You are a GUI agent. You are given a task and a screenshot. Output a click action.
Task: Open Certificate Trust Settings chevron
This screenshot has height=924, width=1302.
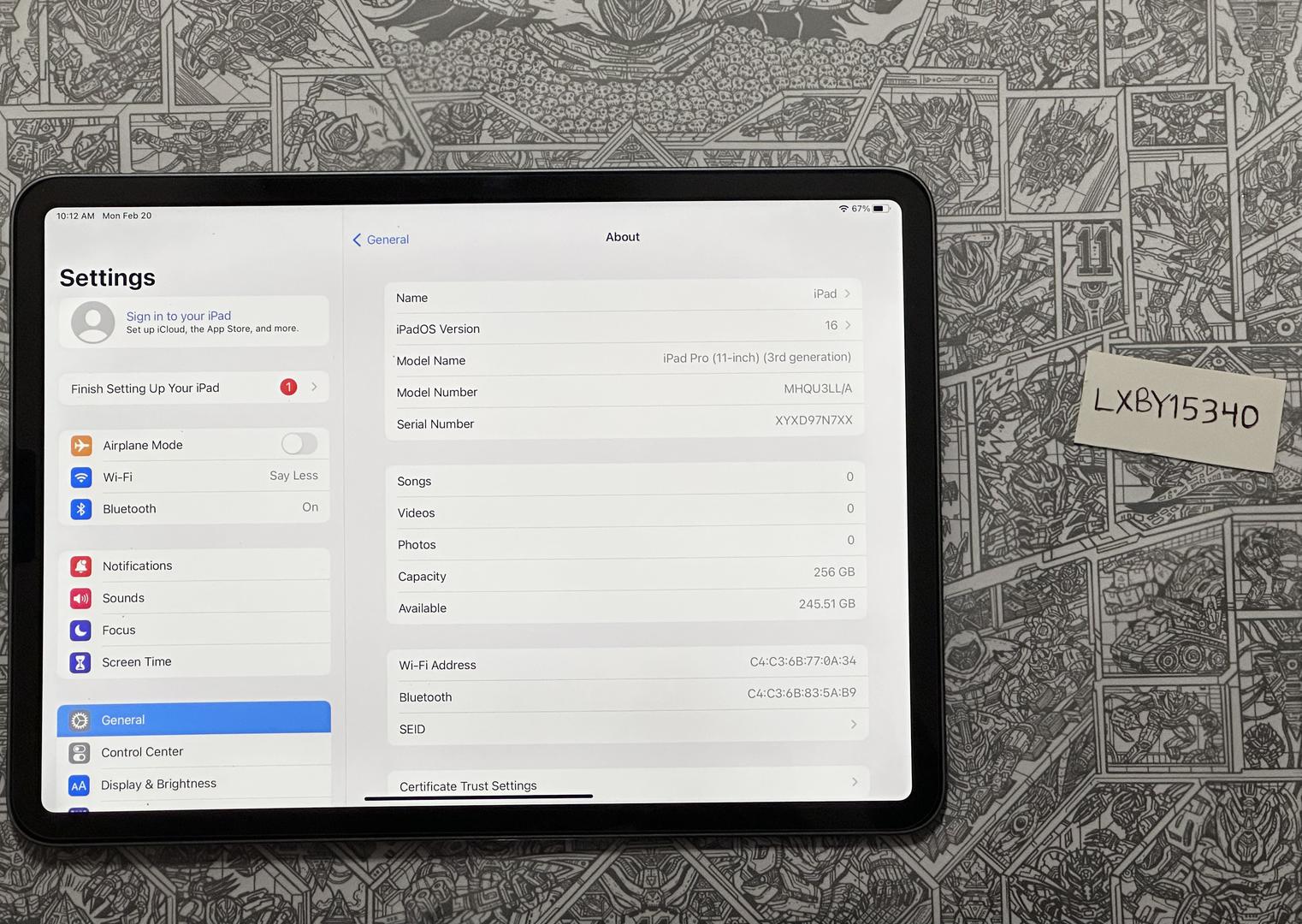click(x=855, y=782)
